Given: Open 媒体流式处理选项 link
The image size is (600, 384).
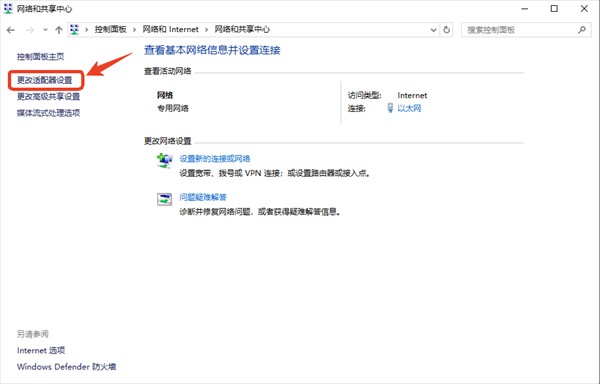Looking at the screenshot, I should 49,113.
